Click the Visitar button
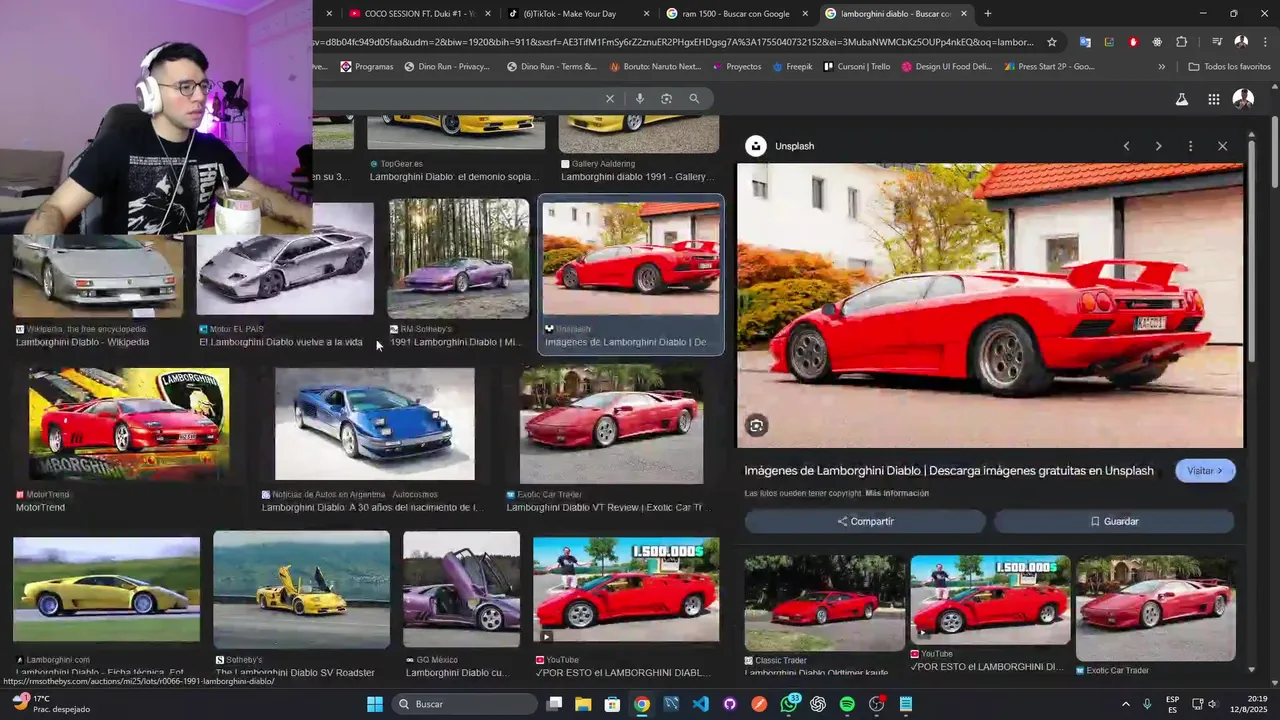The height and width of the screenshot is (720, 1280). (1205, 471)
